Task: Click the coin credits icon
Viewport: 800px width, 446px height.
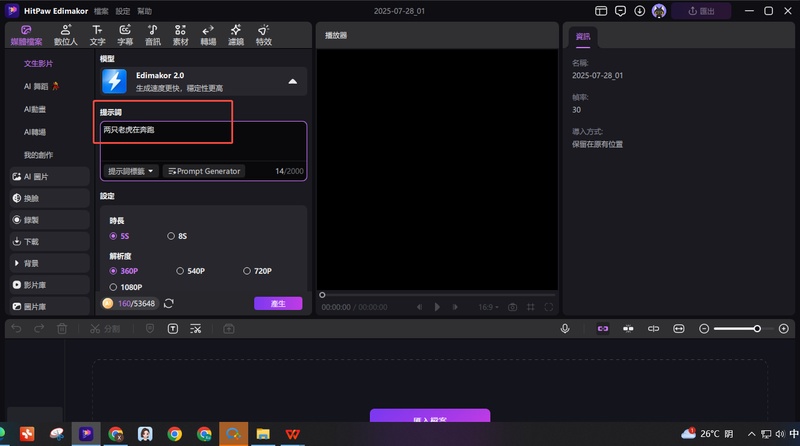Action: 108,304
